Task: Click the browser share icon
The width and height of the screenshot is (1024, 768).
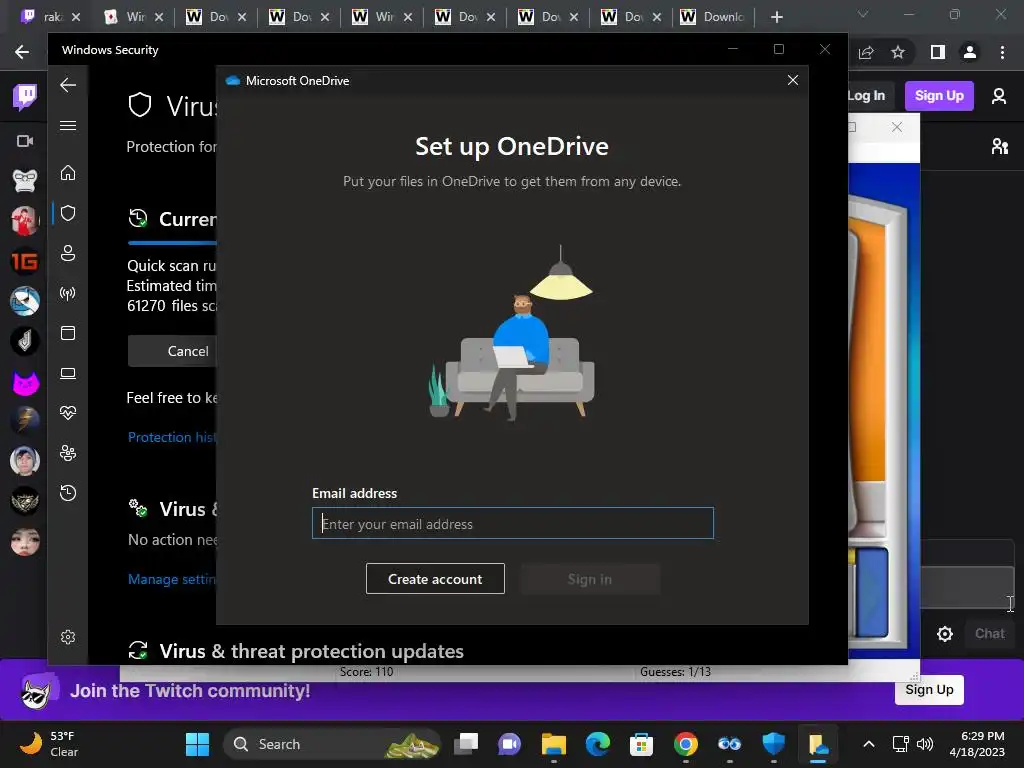Action: 866,52
